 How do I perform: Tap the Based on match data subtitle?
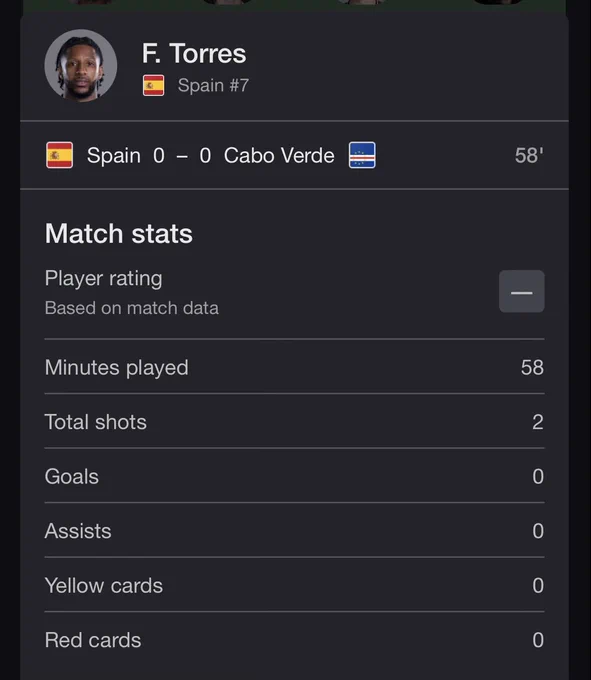[x=132, y=308]
